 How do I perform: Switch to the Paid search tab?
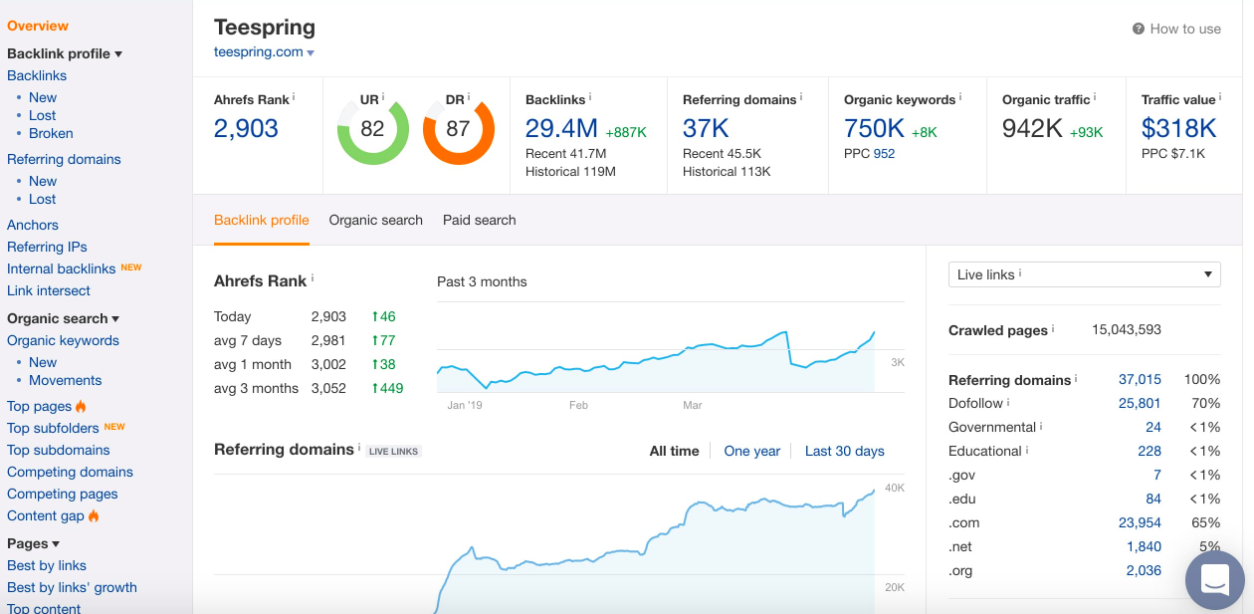pos(478,220)
